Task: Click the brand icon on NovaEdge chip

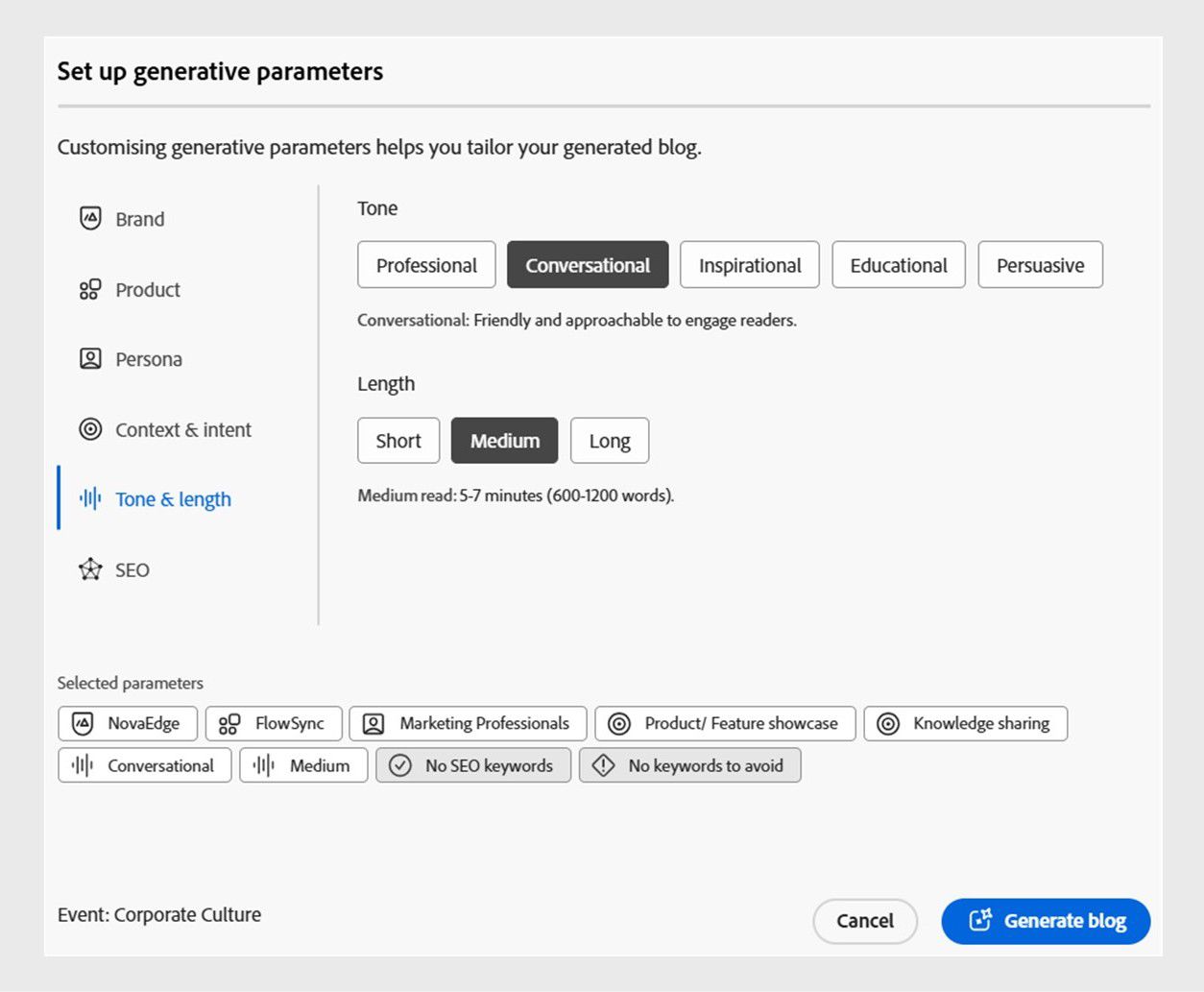Action: (x=83, y=723)
